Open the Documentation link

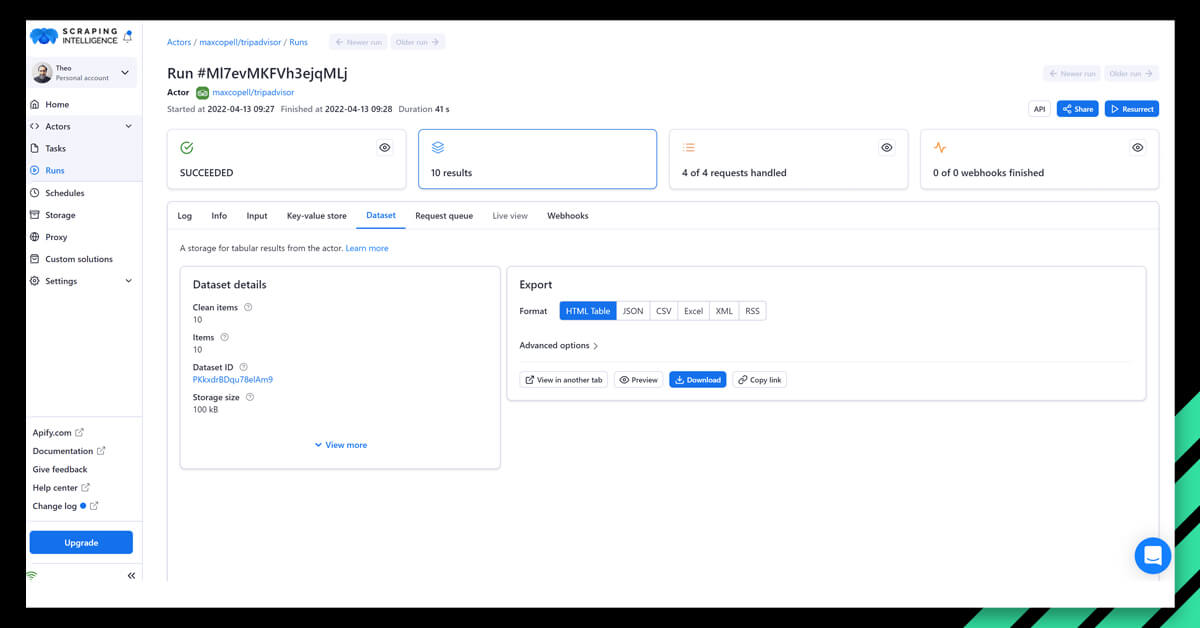coord(69,451)
